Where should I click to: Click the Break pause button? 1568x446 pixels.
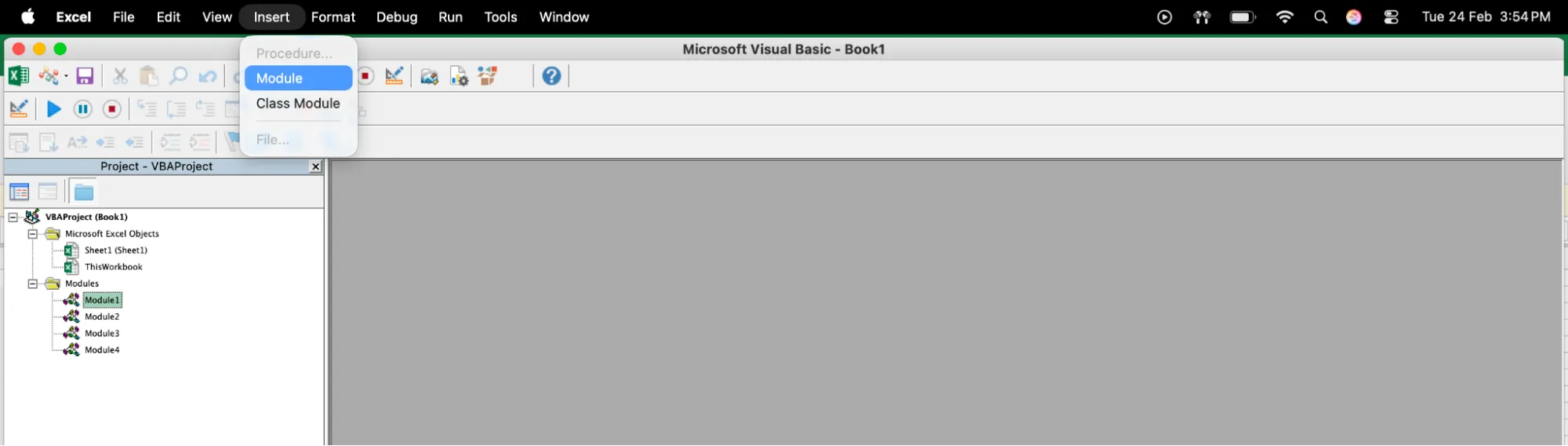click(82, 109)
